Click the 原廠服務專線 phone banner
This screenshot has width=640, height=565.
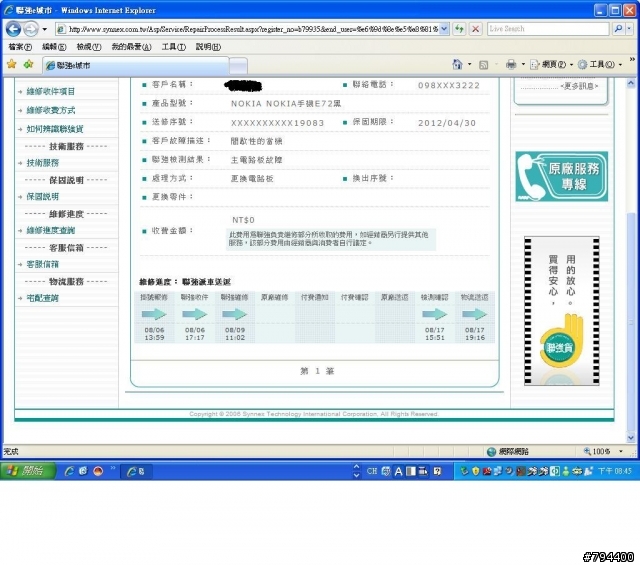[562, 176]
